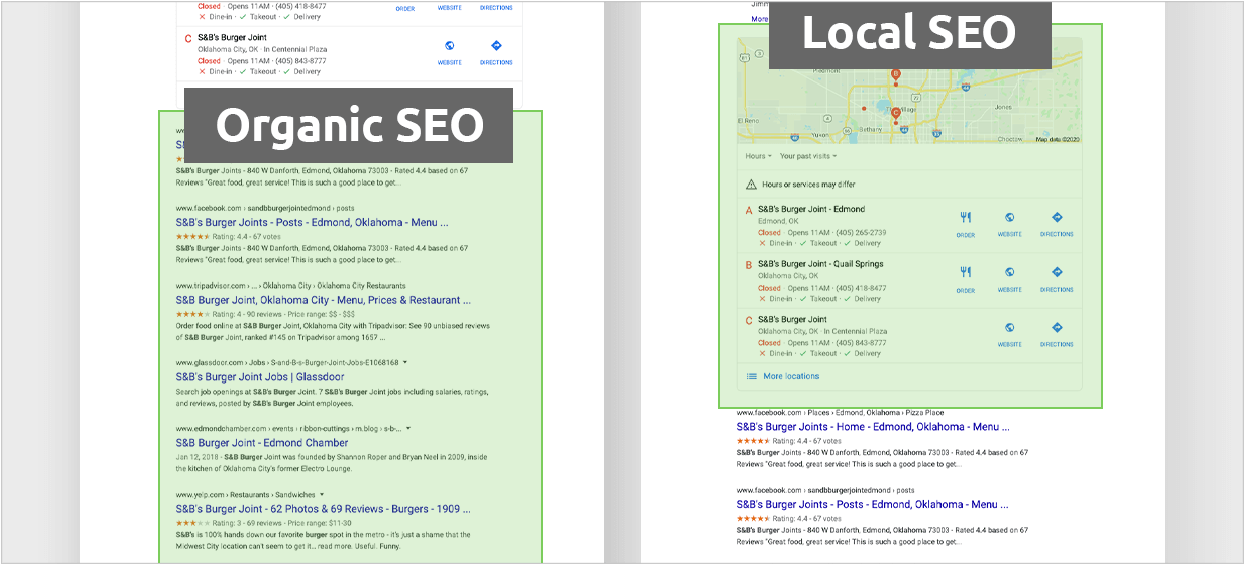The height and width of the screenshot is (565, 1245).
Task: Click Directions icon for Quail Springs location
Action: point(1057,272)
